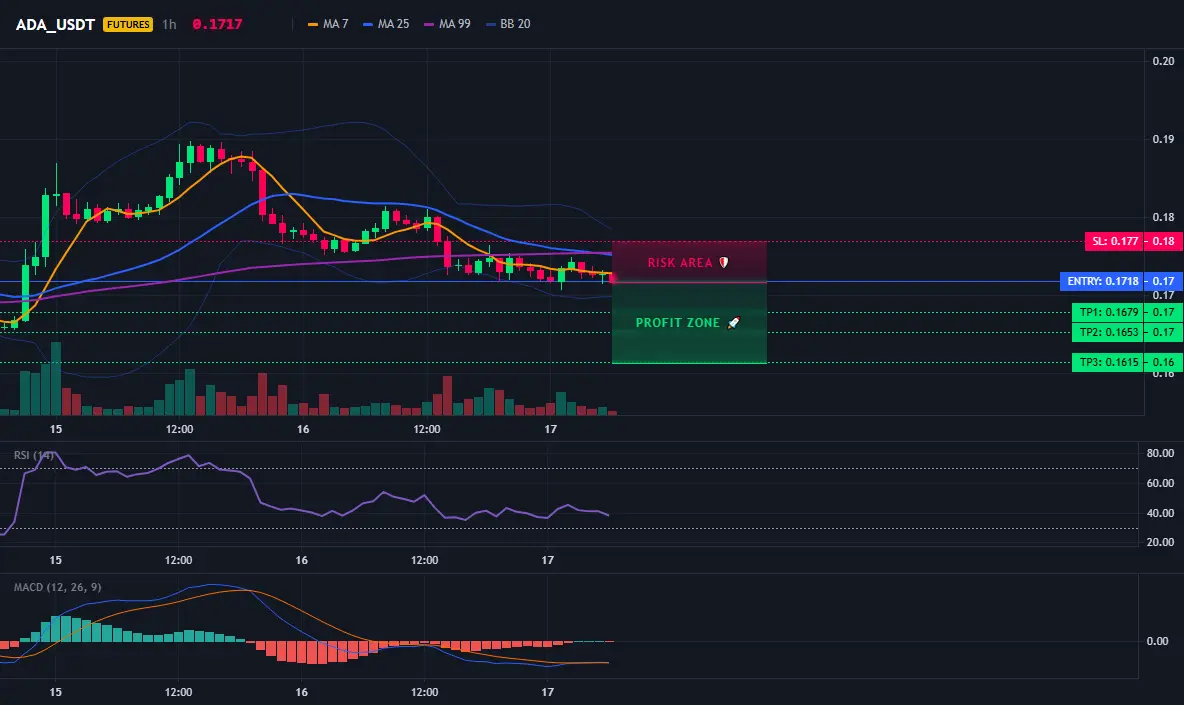Viewport: 1184px width, 705px height.
Task: Click the 0.16 axis tag beside TP3 label
Action: [x=1164, y=362]
